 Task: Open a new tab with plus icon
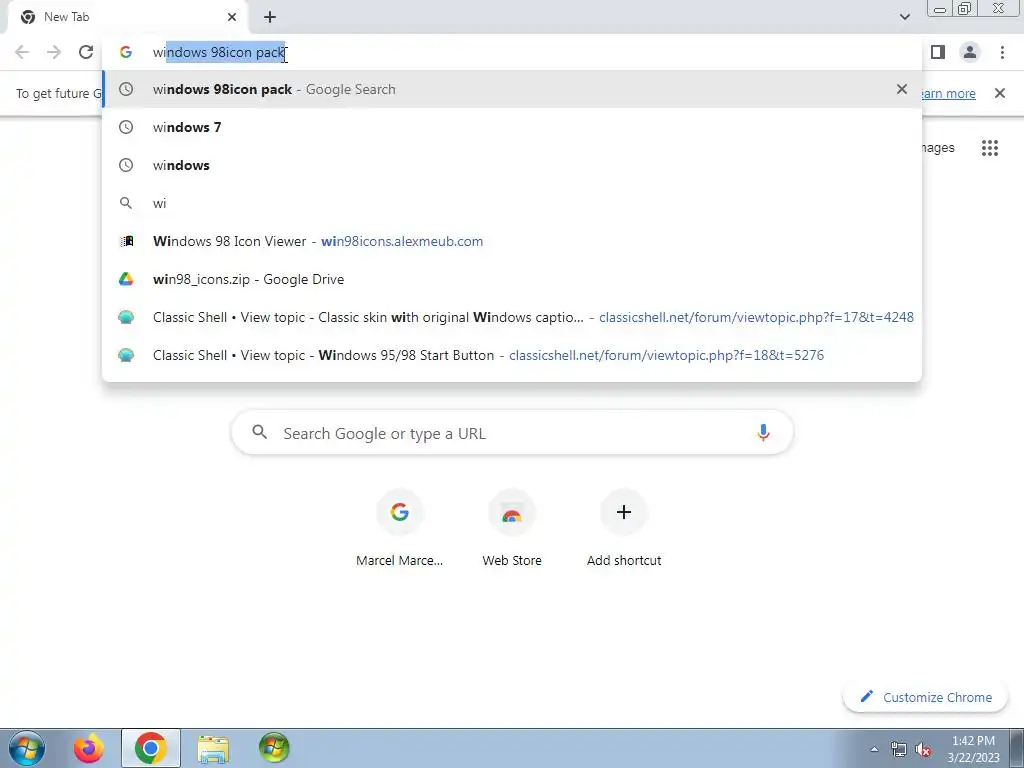click(270, 17)
